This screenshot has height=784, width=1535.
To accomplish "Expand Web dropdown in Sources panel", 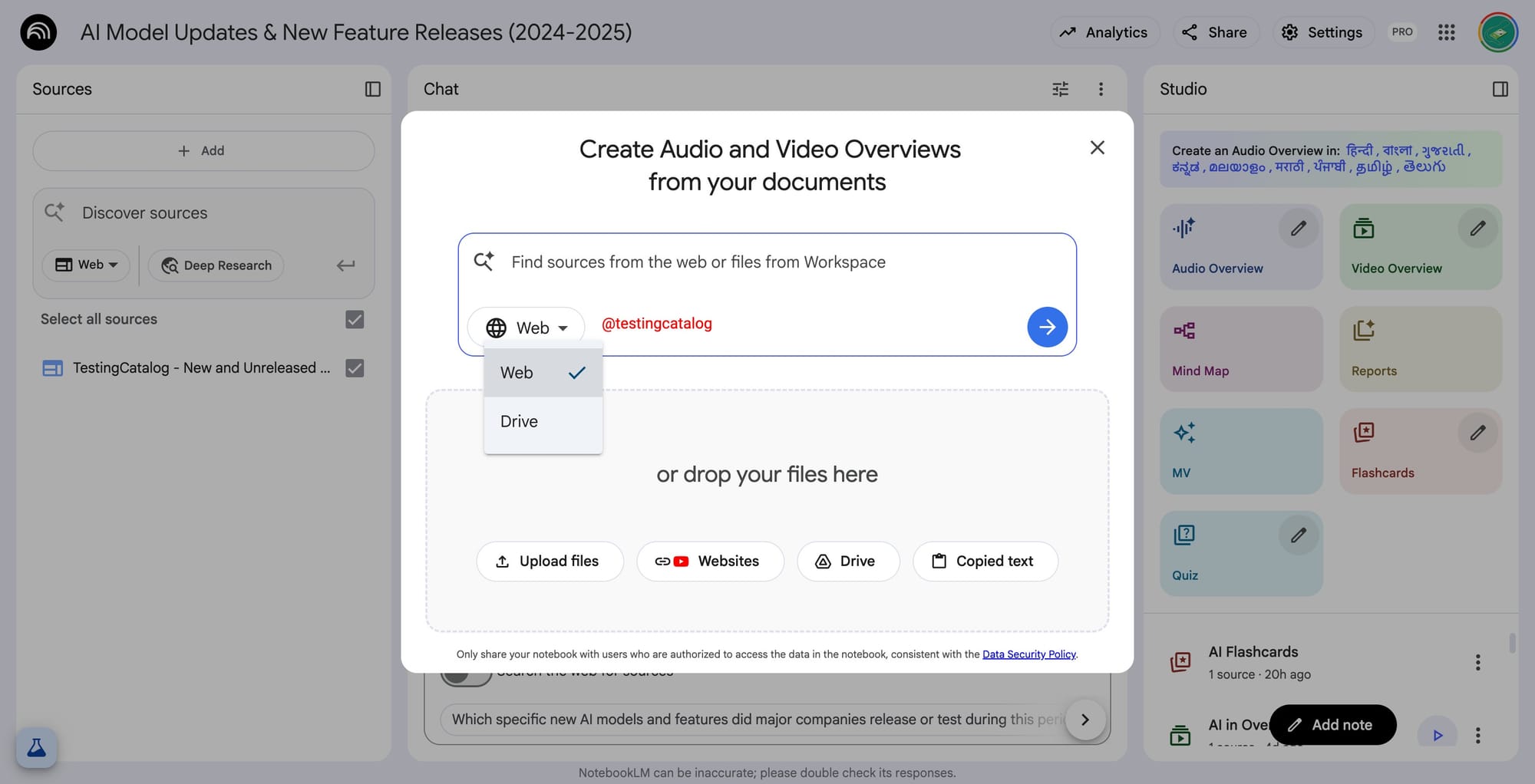I will click(x=86, y=265).
